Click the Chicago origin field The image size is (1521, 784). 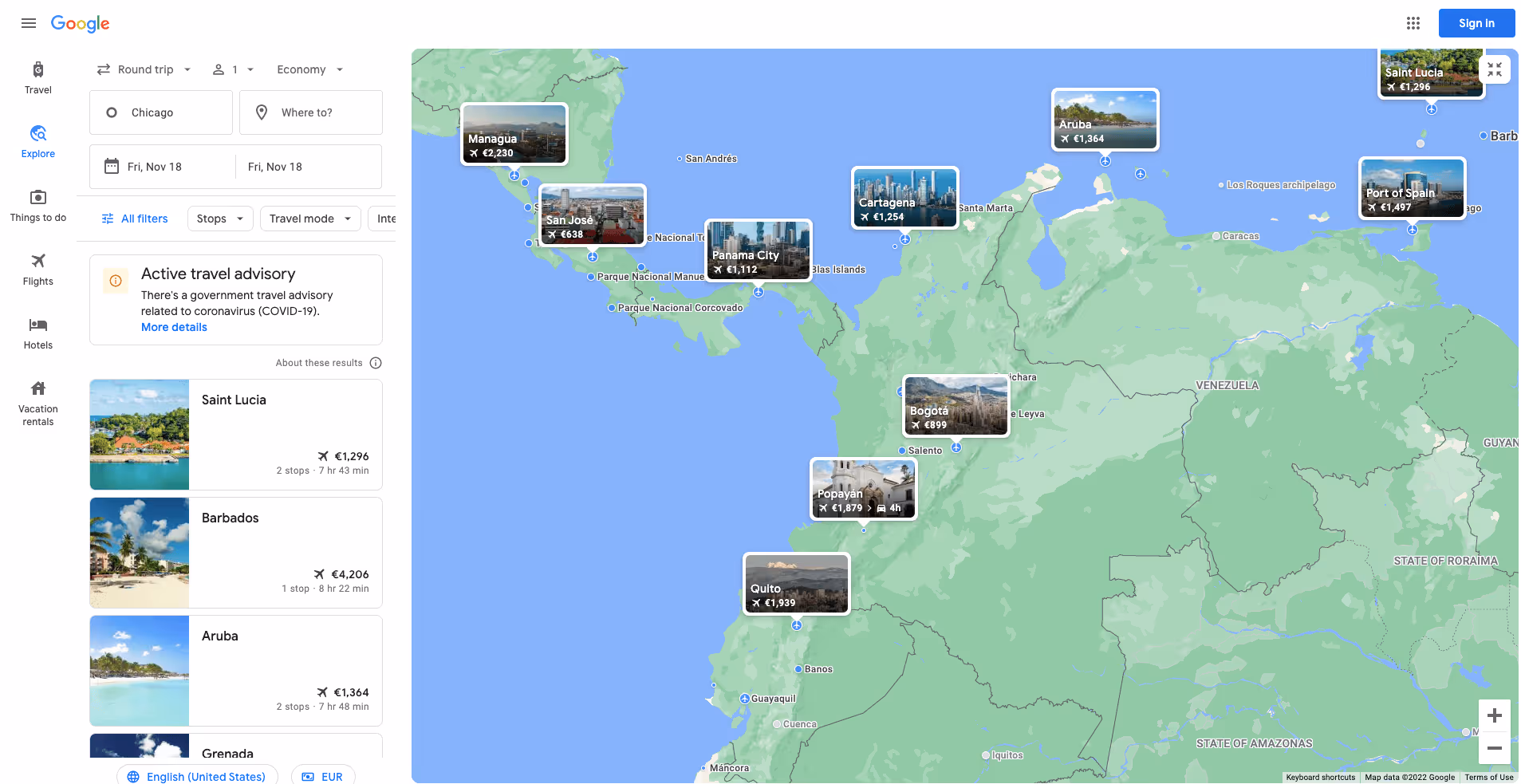click(161, 112)
